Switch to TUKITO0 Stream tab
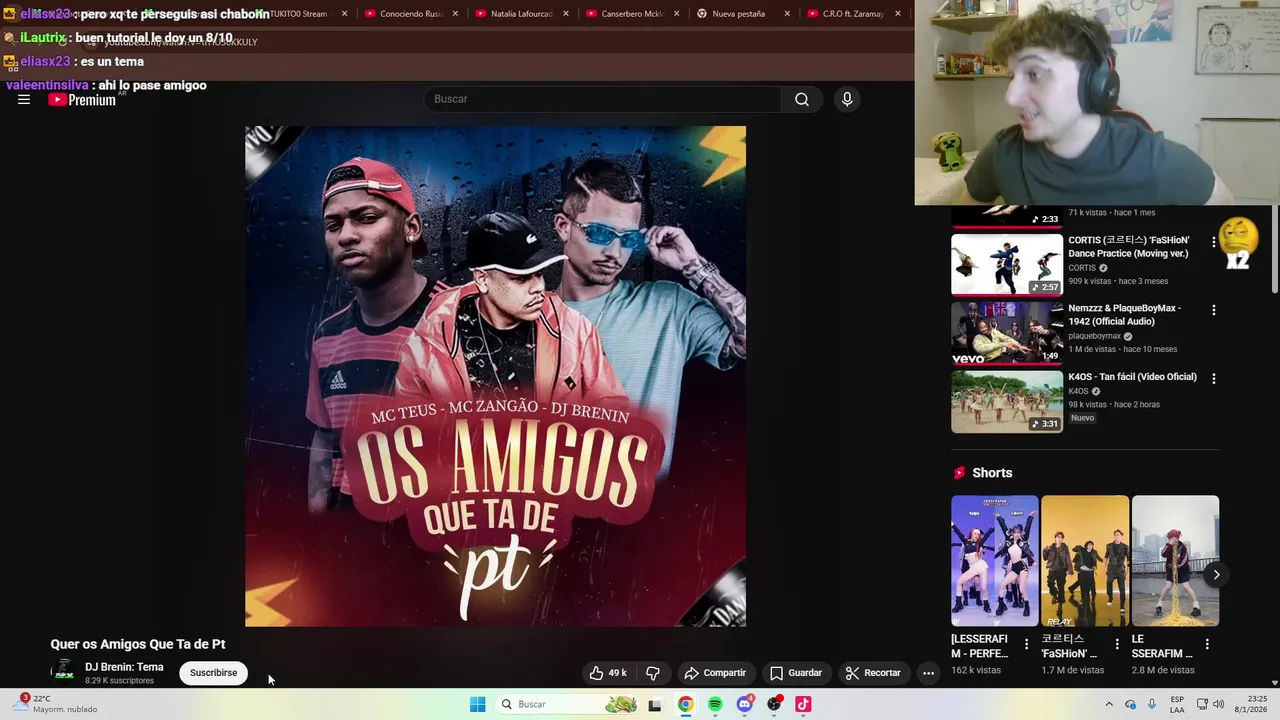 [x=300, y=14]
